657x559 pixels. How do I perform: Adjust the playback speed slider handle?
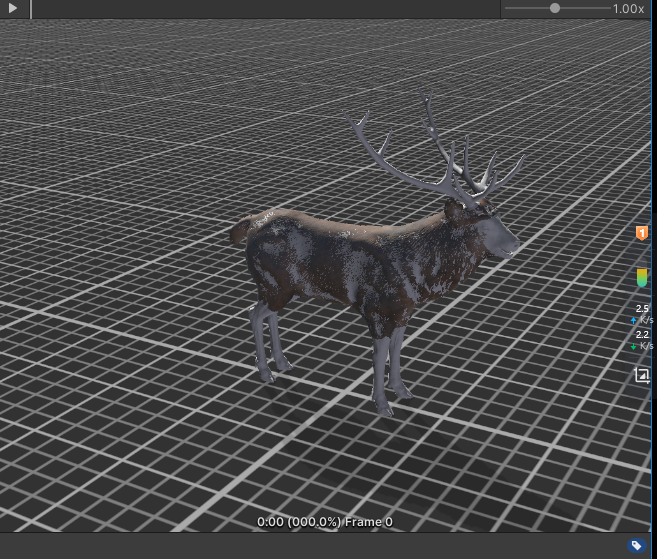(555, 8)
